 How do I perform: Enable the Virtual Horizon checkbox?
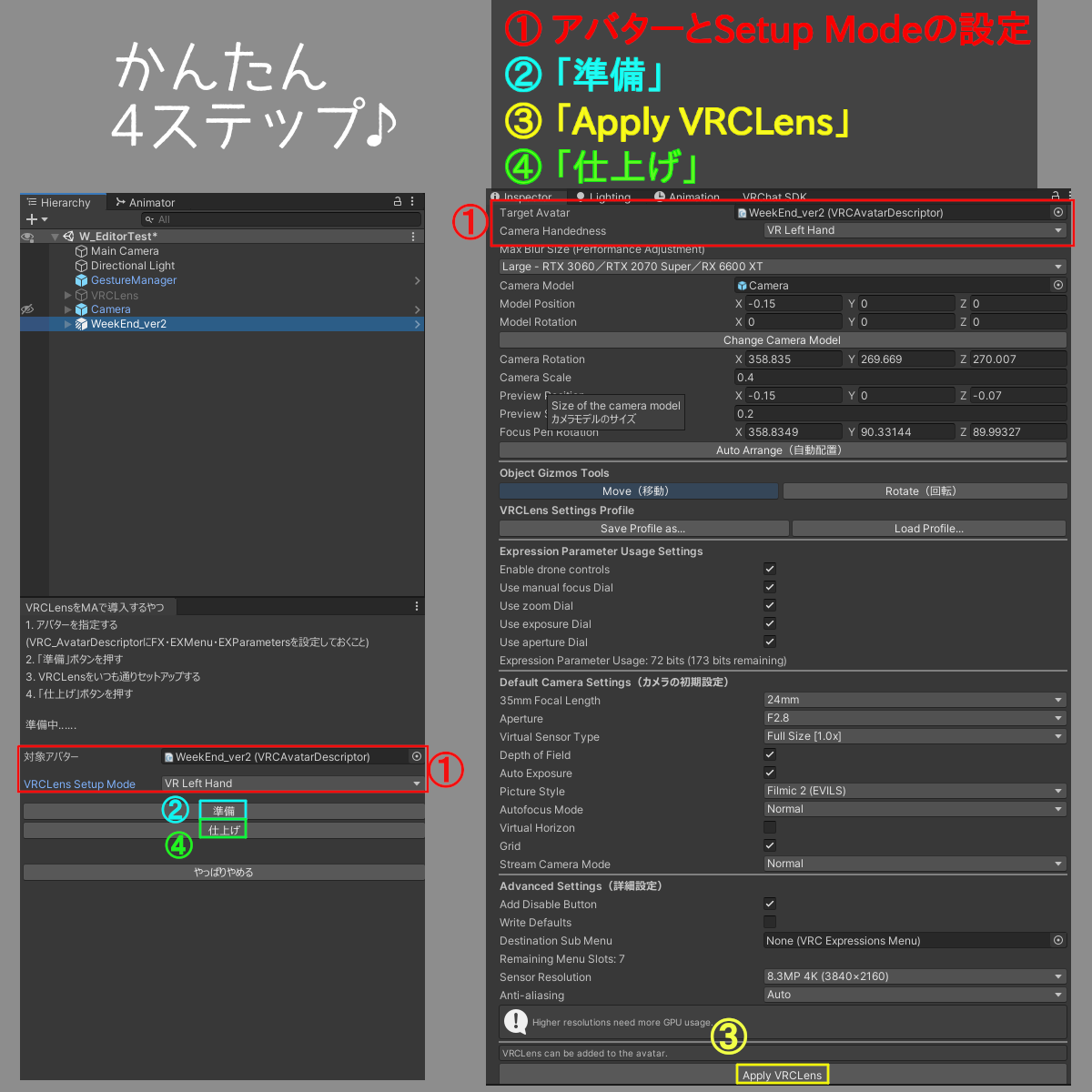(x=769, y=827)
